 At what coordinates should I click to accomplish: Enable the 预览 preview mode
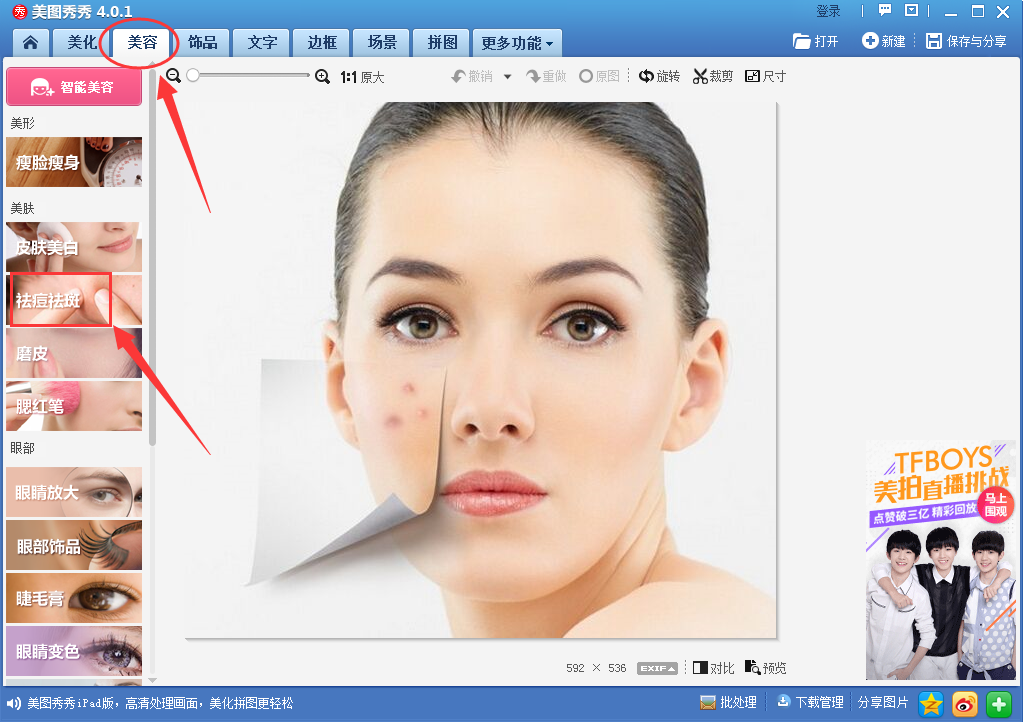(x=766, y=666)
